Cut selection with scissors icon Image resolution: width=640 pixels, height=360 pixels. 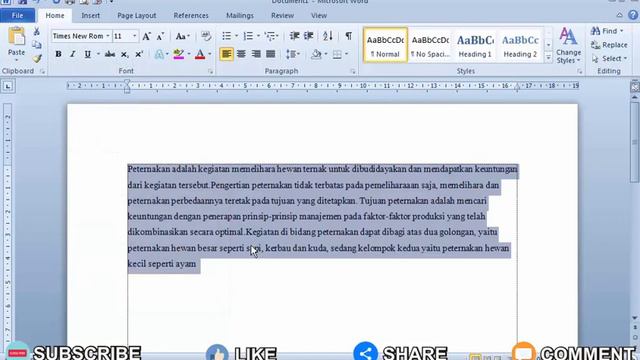[36, 31]
